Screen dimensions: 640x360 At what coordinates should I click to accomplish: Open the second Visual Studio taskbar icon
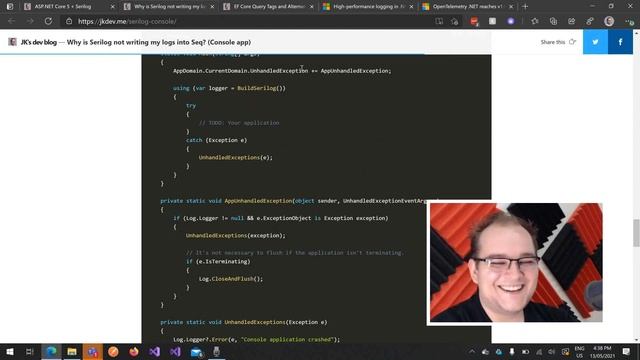click(x=175, y=351)
